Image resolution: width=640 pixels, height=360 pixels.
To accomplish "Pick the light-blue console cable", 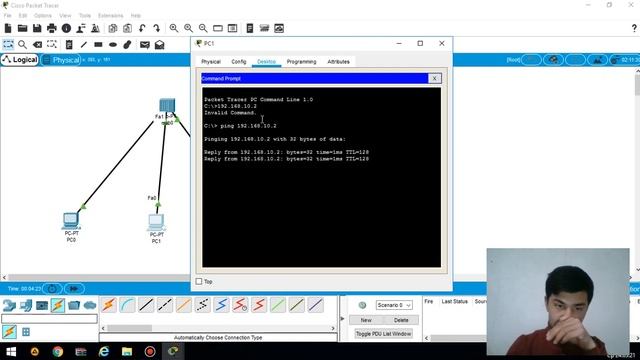I will point(127,305).
